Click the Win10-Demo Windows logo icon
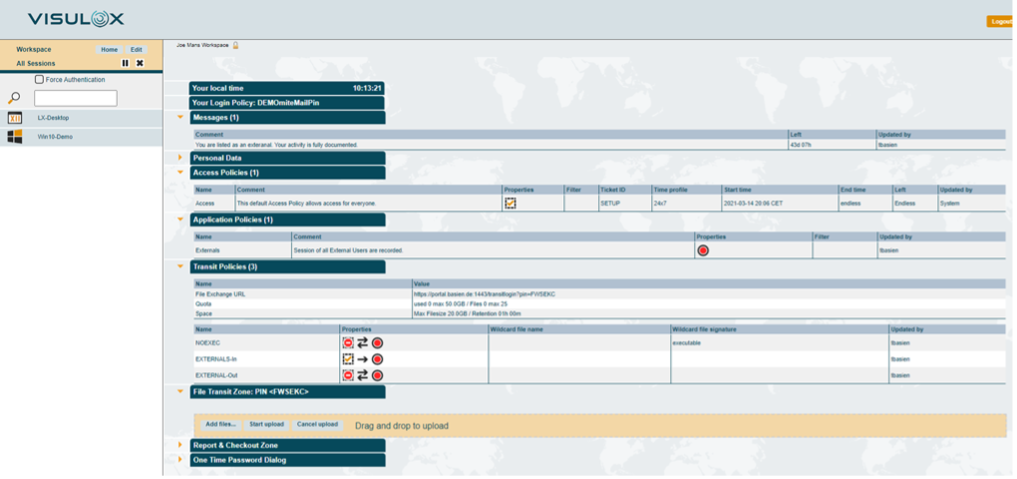This screenshot has width=1017, height=479. (15, 136)
